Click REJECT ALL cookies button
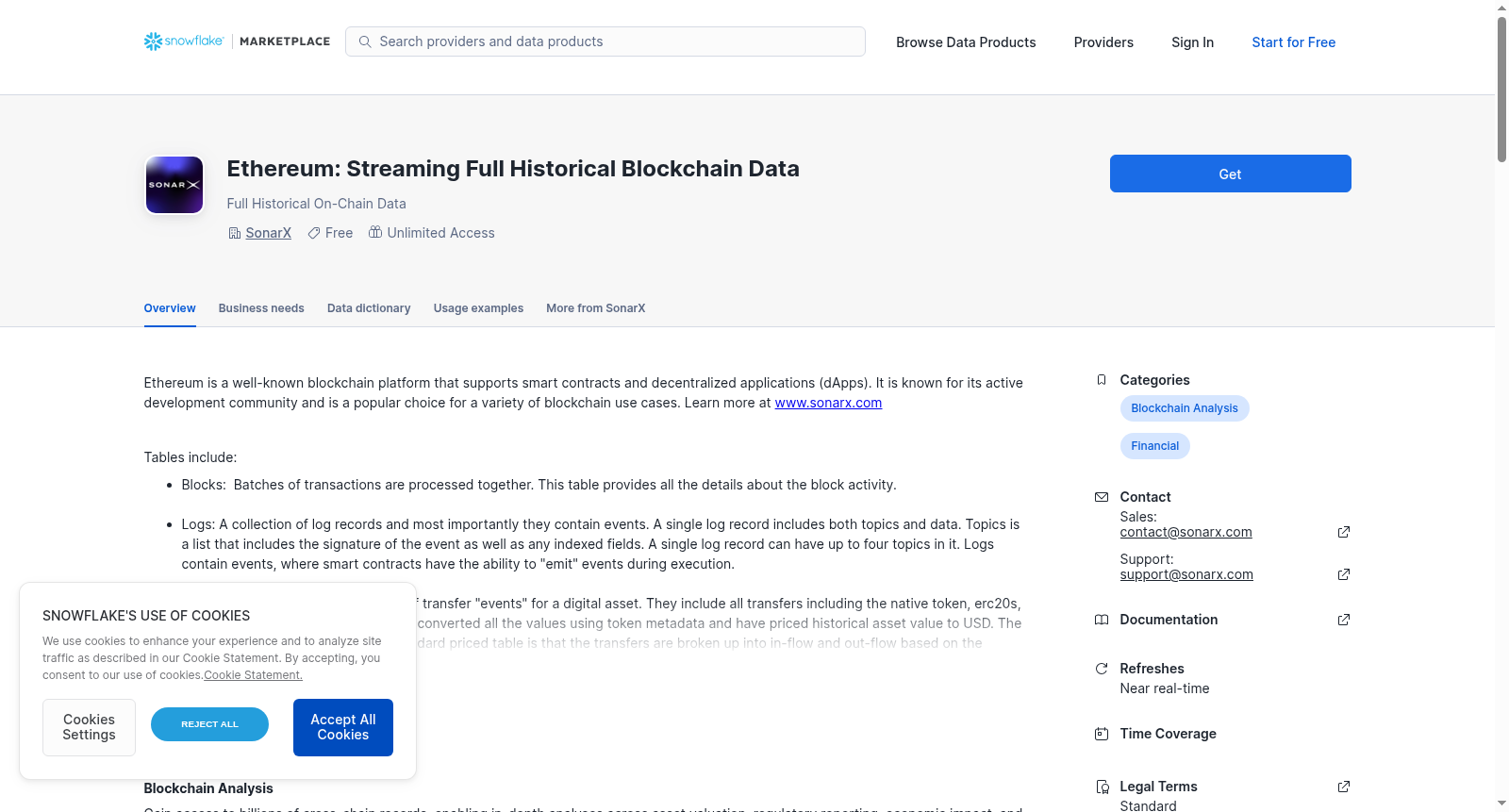 coord(209,724)
